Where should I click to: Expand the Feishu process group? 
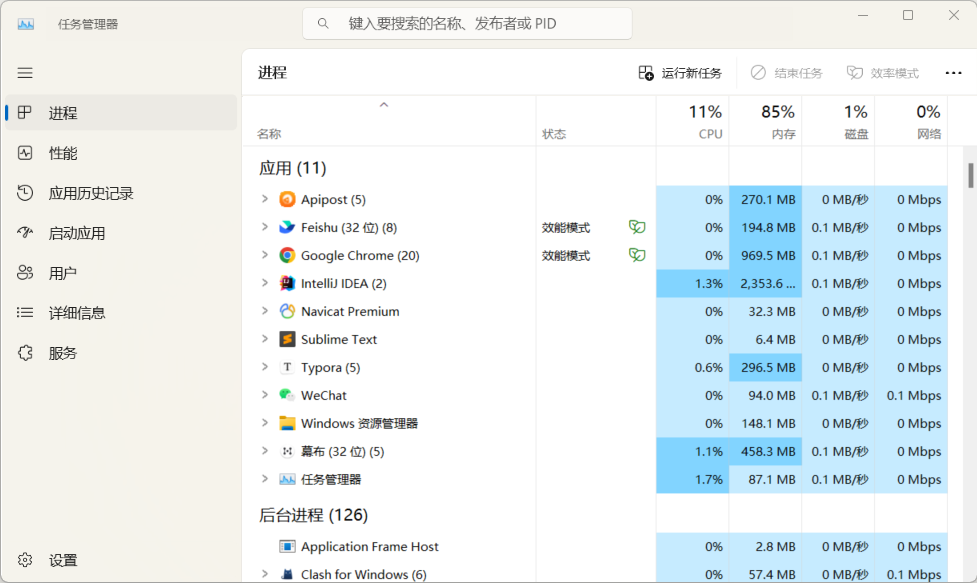click(265, 227)
